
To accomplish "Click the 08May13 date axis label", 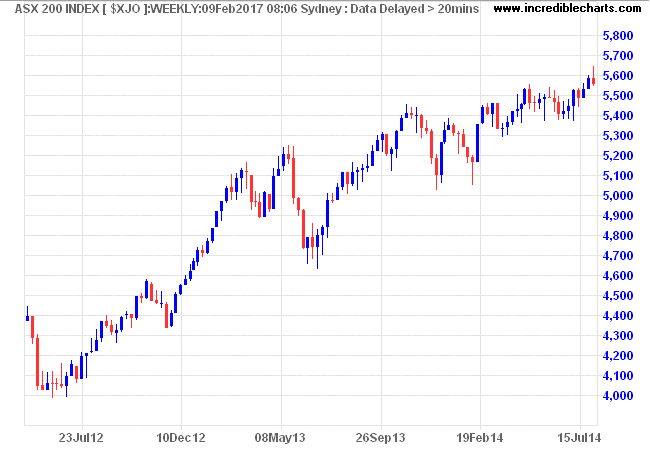I will point(280,438).
